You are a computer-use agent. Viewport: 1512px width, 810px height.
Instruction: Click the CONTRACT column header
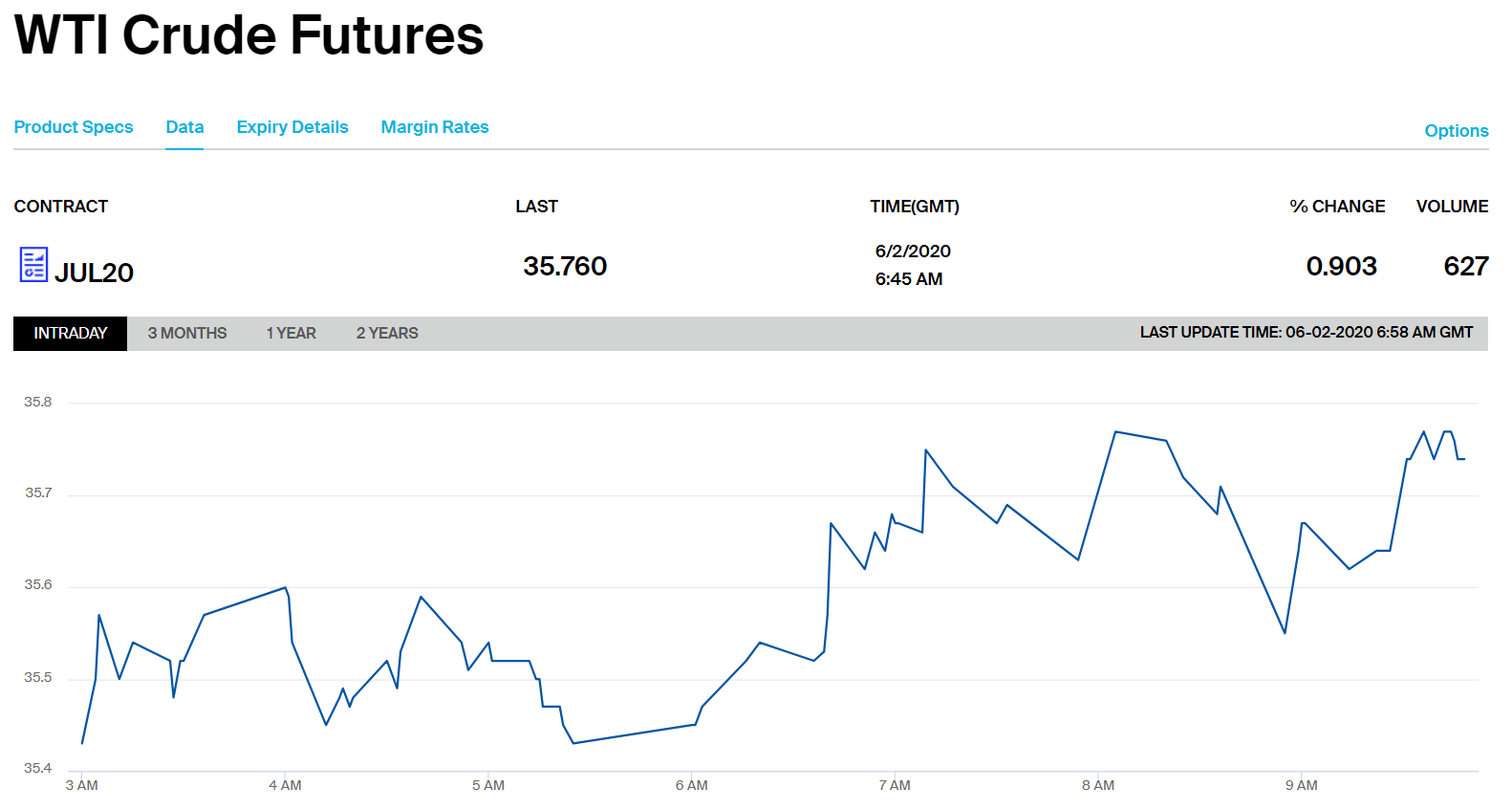click(x=61, y=207)
